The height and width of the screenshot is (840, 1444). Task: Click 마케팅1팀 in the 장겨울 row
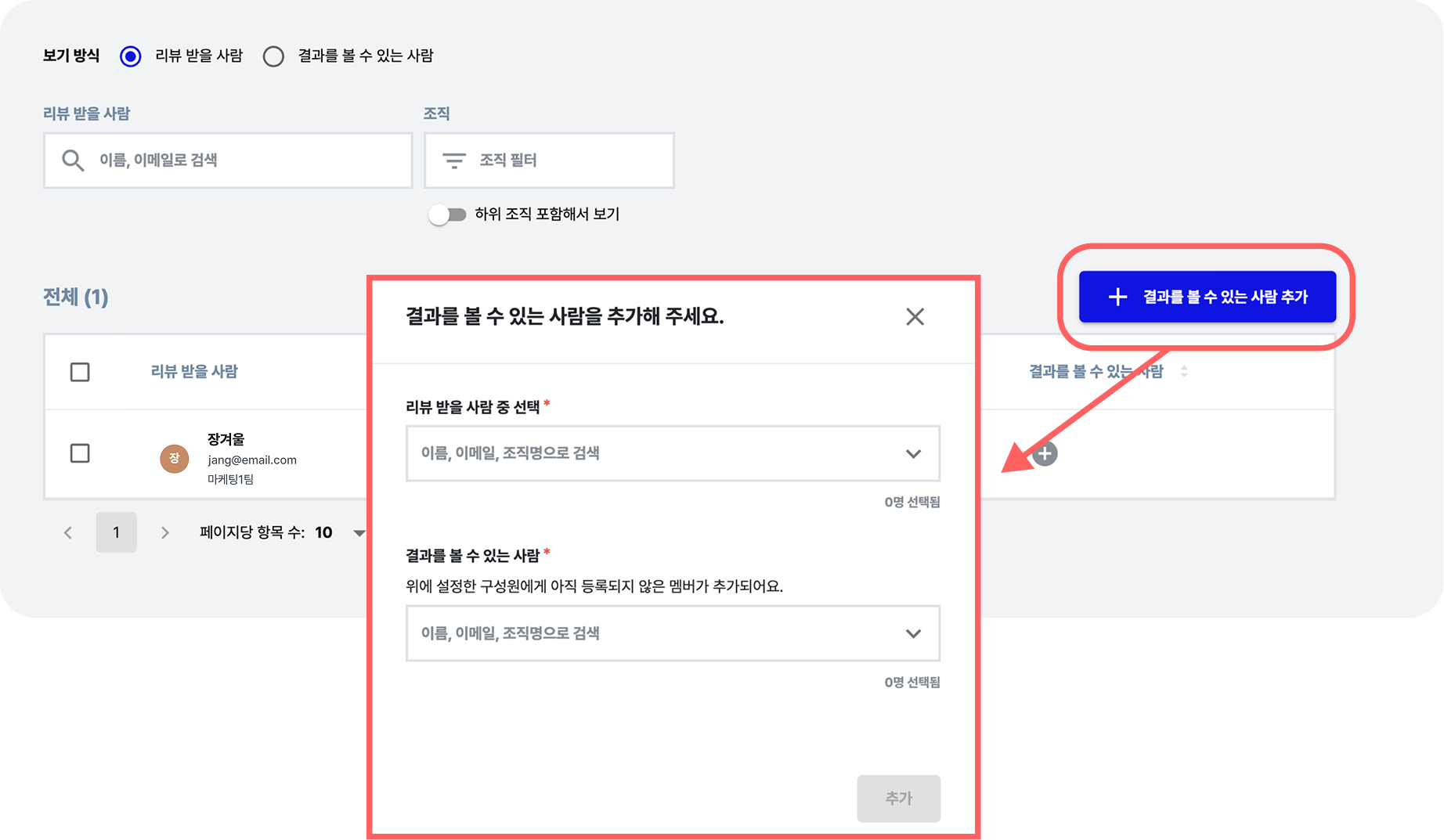[230, 479]
